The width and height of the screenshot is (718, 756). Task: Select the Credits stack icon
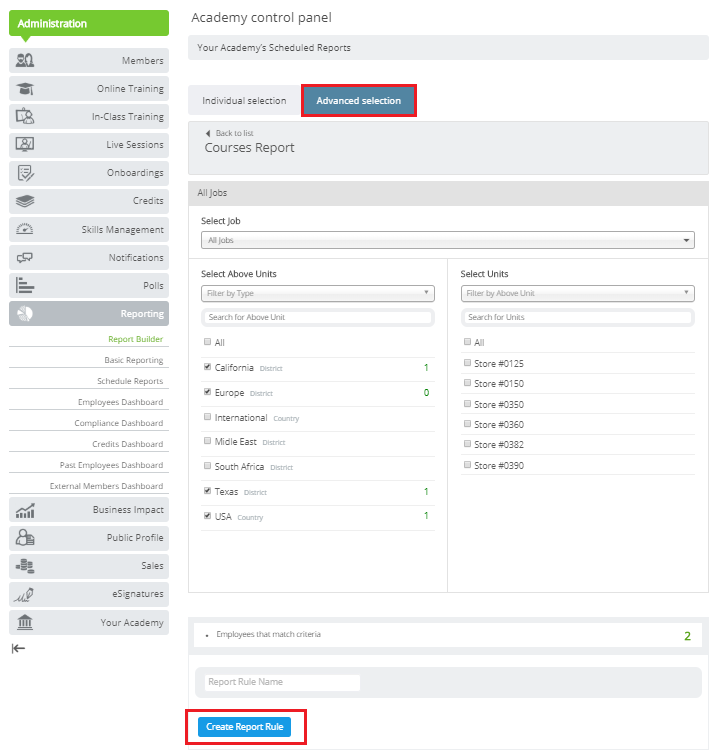coord(26,201)
